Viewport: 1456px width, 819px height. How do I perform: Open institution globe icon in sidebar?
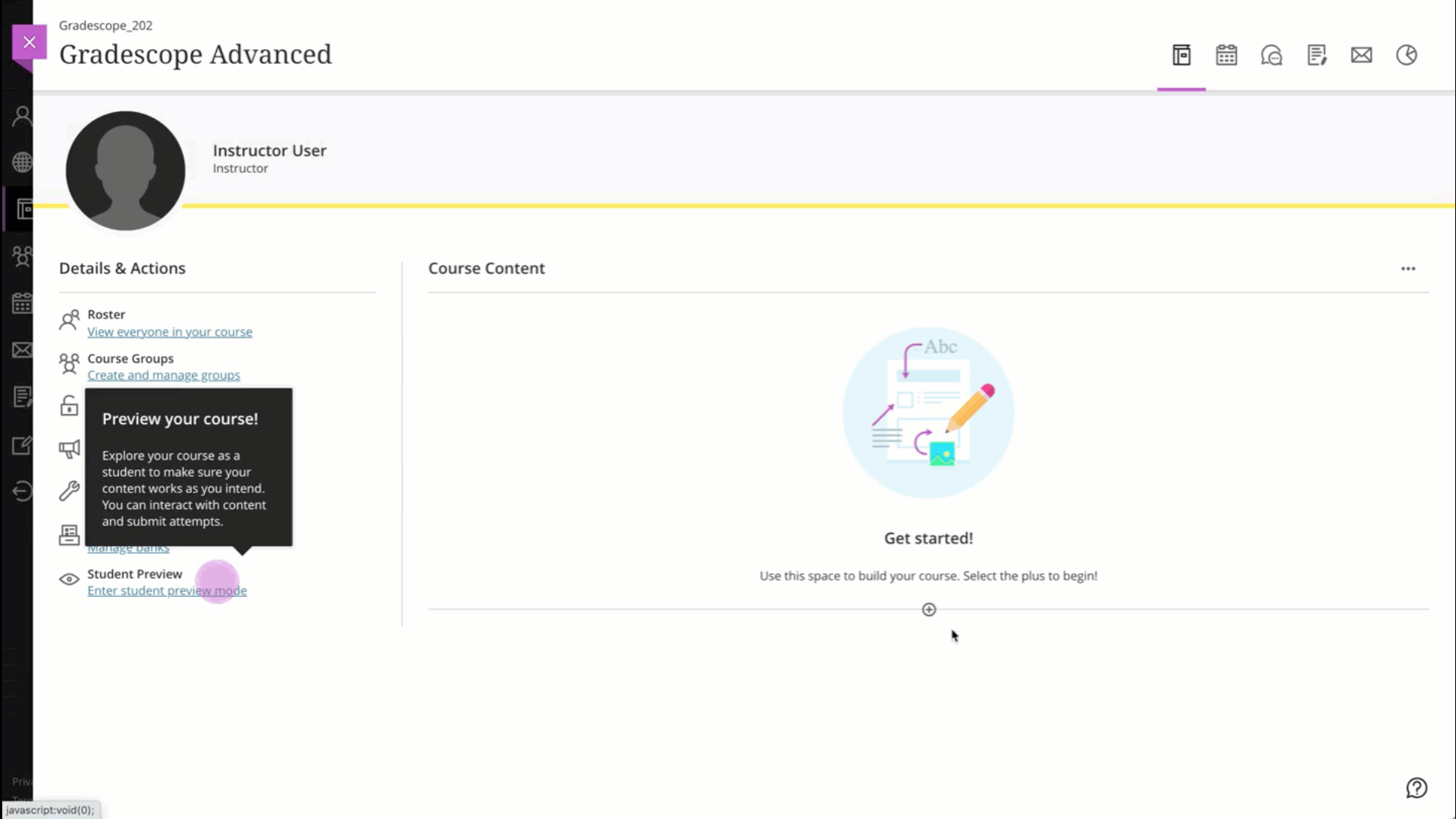click(23, 162)
